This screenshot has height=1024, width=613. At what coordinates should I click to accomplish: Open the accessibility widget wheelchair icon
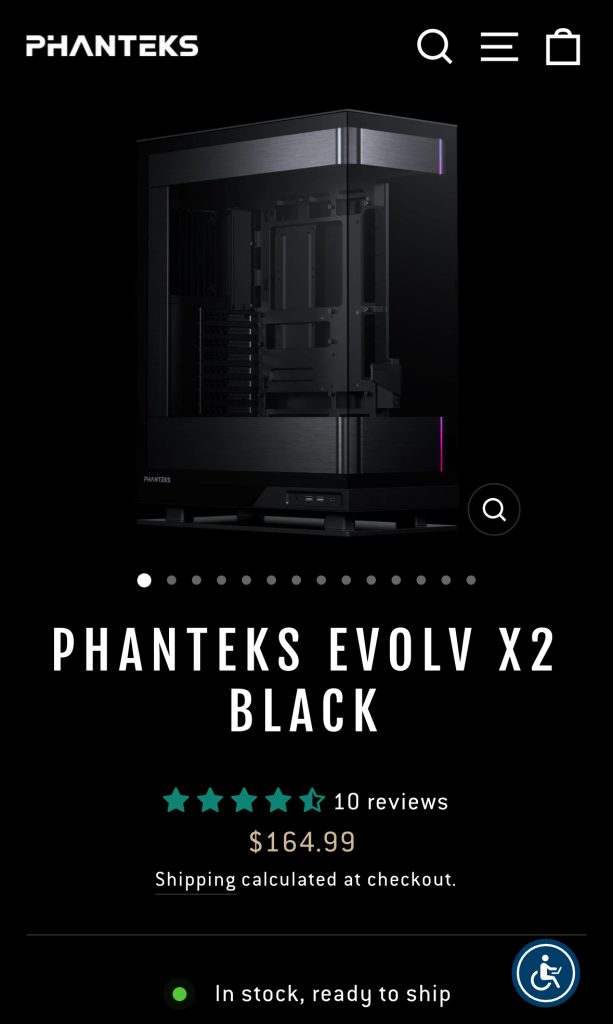click(546, 973)
